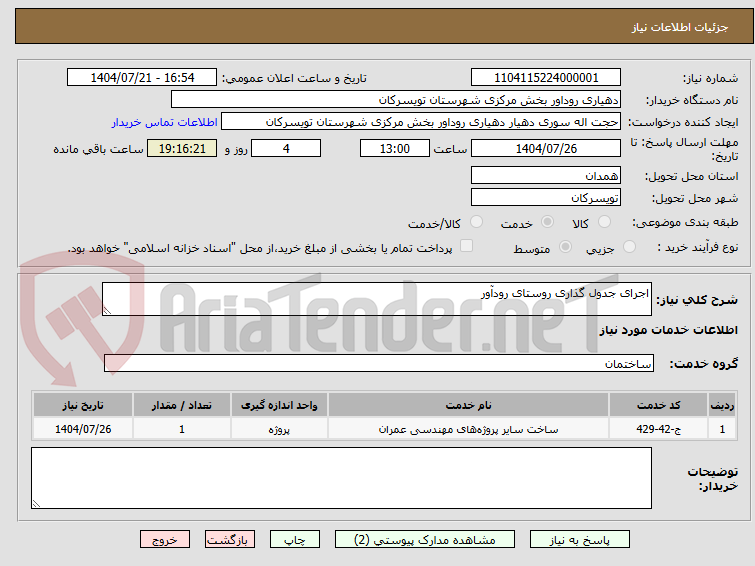The image size is (755, 566).
Task: Click the resize handle of buyer notes textarea
Action: pyautogui.click(x=36, y=504)
